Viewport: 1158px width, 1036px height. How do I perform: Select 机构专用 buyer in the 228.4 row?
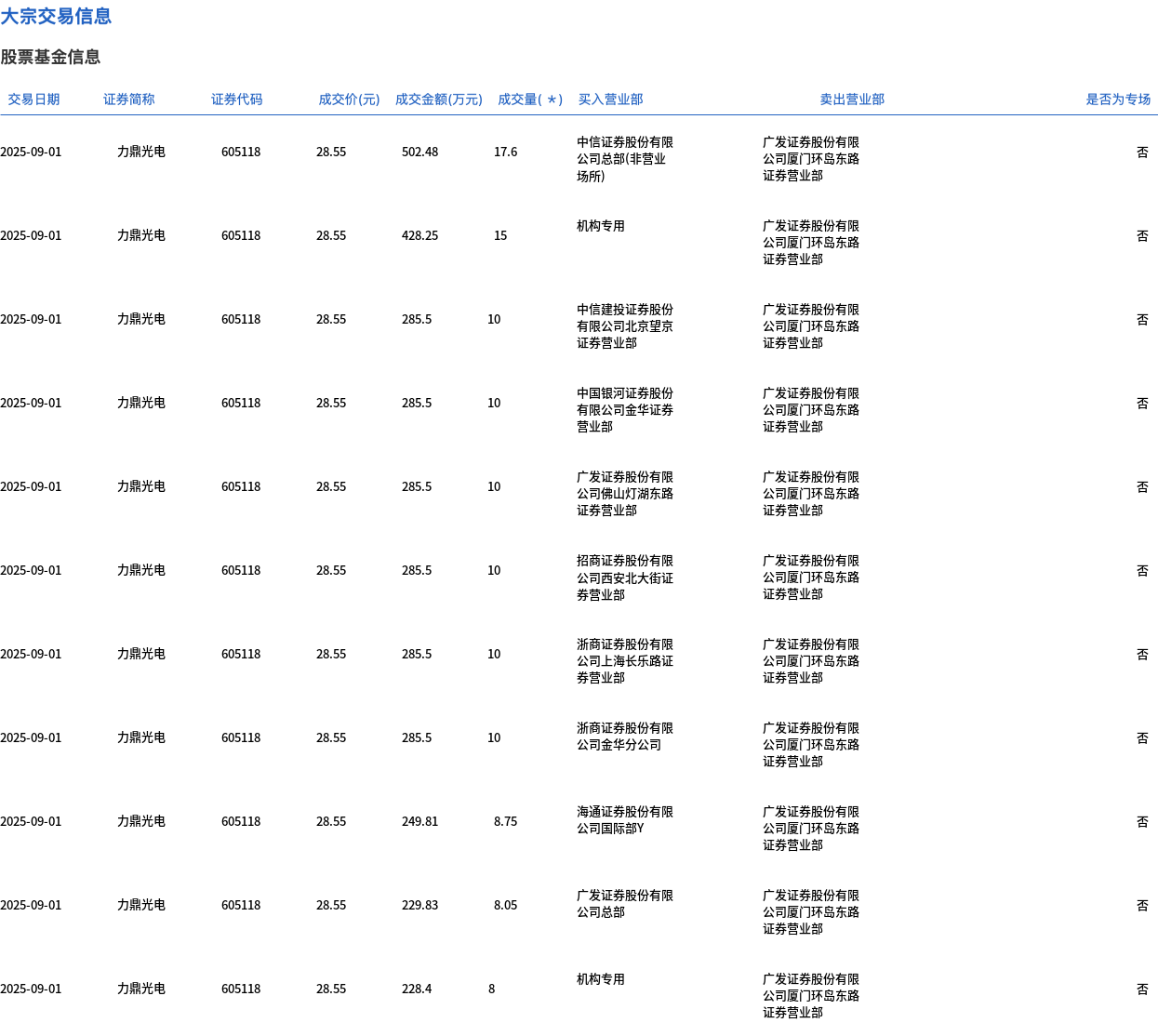coord(601,979)
